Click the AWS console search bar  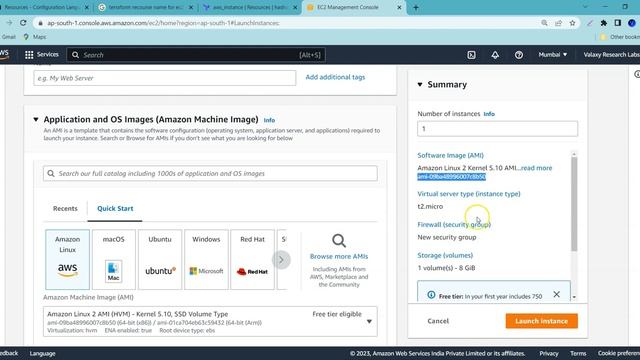click(x=196, y=55)
